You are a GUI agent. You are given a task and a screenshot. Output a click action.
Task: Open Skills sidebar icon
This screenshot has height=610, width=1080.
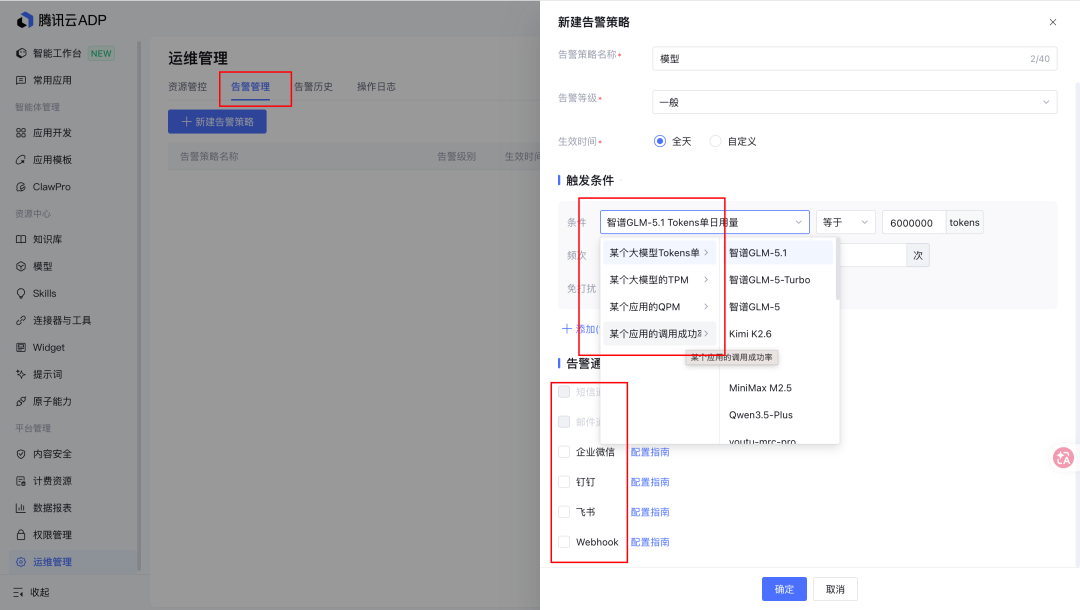[21, 293]
